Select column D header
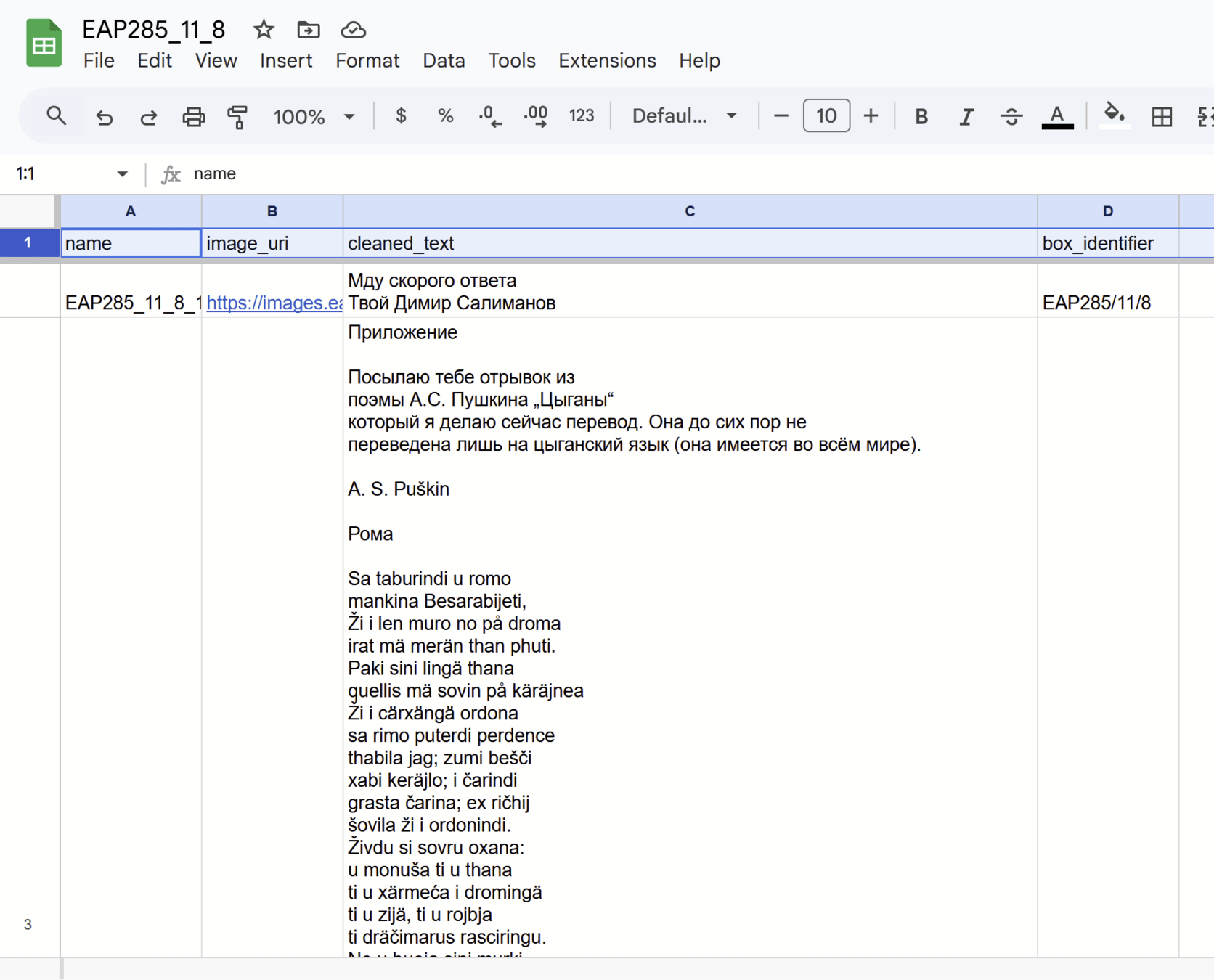Screen dimensions: 1214x980 1108,211
